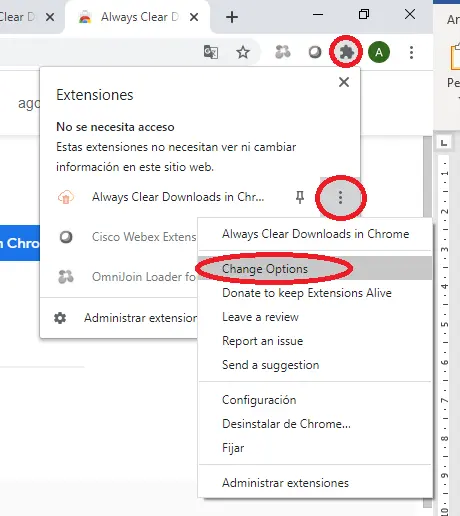Open a new tab with plus button
The image size is (460, 516).
pyautogui.click(x=232, y=17)
